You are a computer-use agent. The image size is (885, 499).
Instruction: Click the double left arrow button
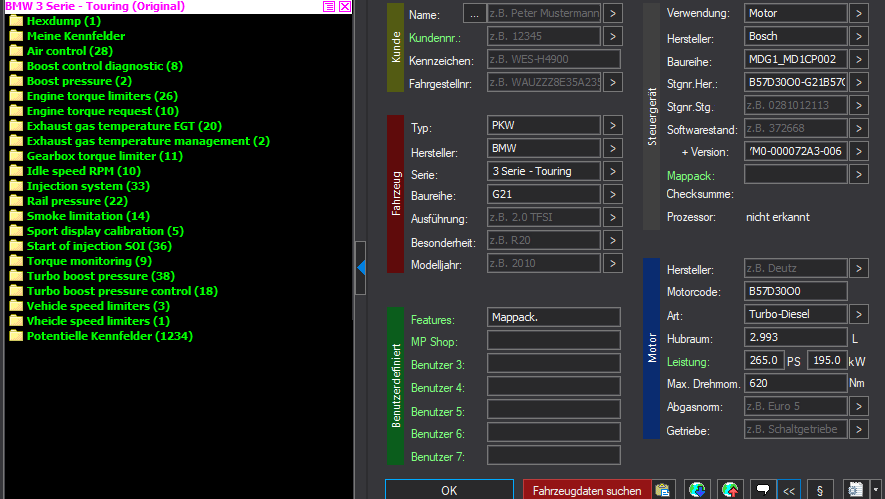tap(789, 490)
